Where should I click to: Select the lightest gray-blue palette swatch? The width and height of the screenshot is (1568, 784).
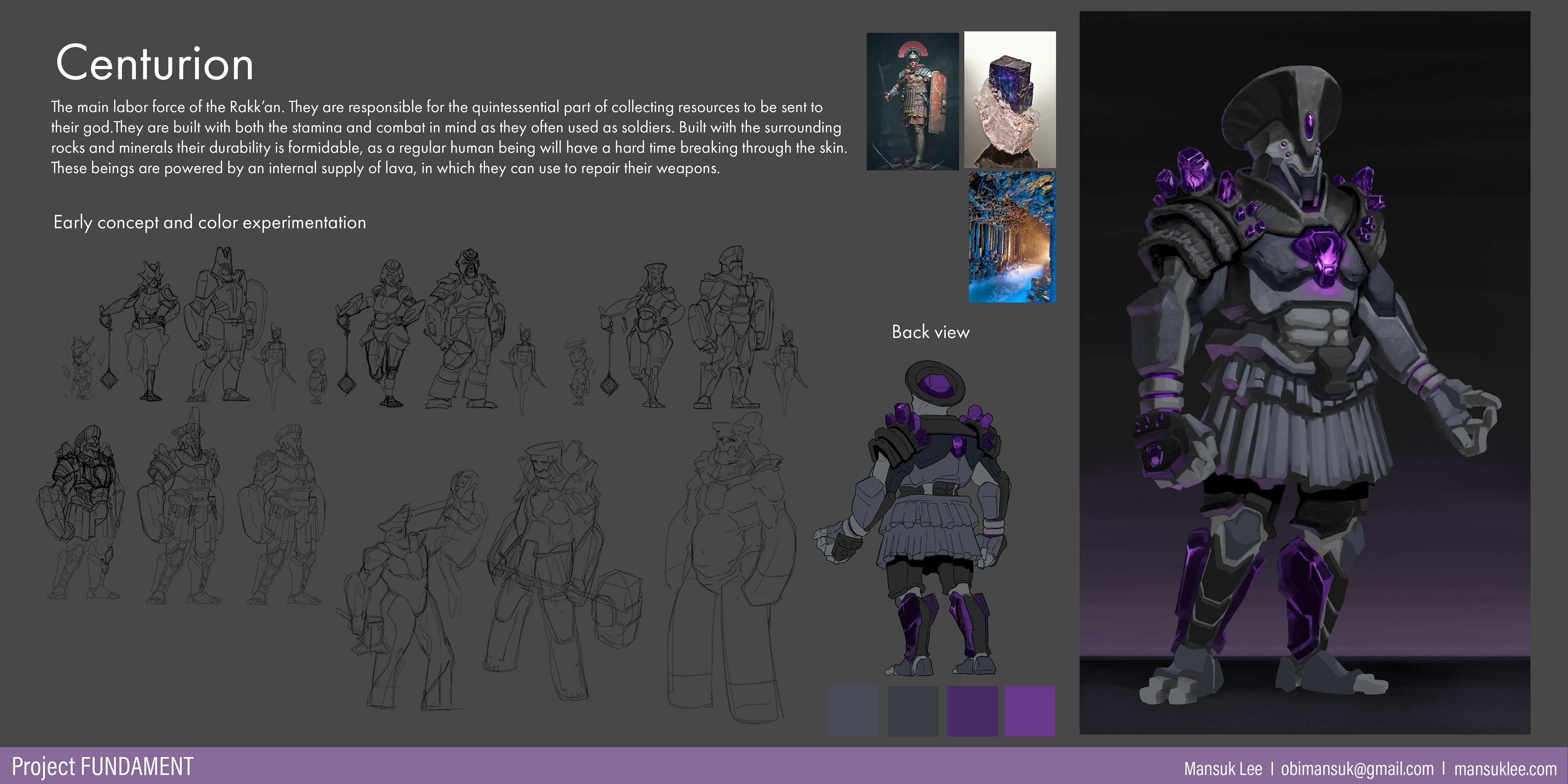pyautogui.click(x=853, y=711)
